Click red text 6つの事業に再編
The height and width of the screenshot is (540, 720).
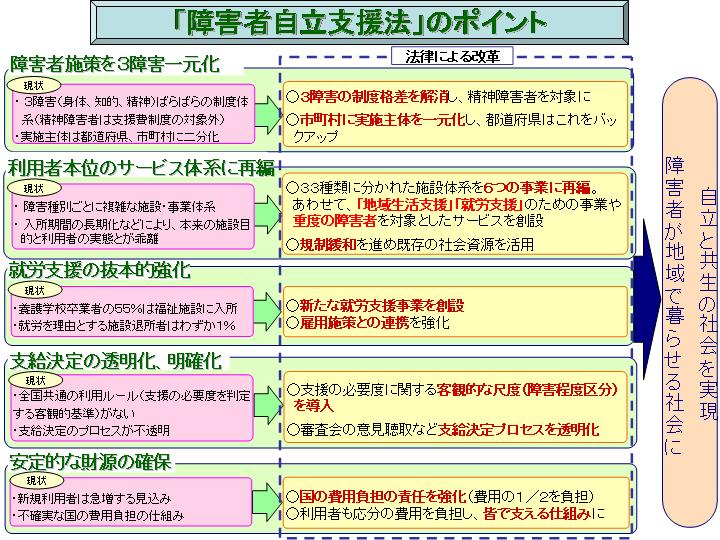537,187
